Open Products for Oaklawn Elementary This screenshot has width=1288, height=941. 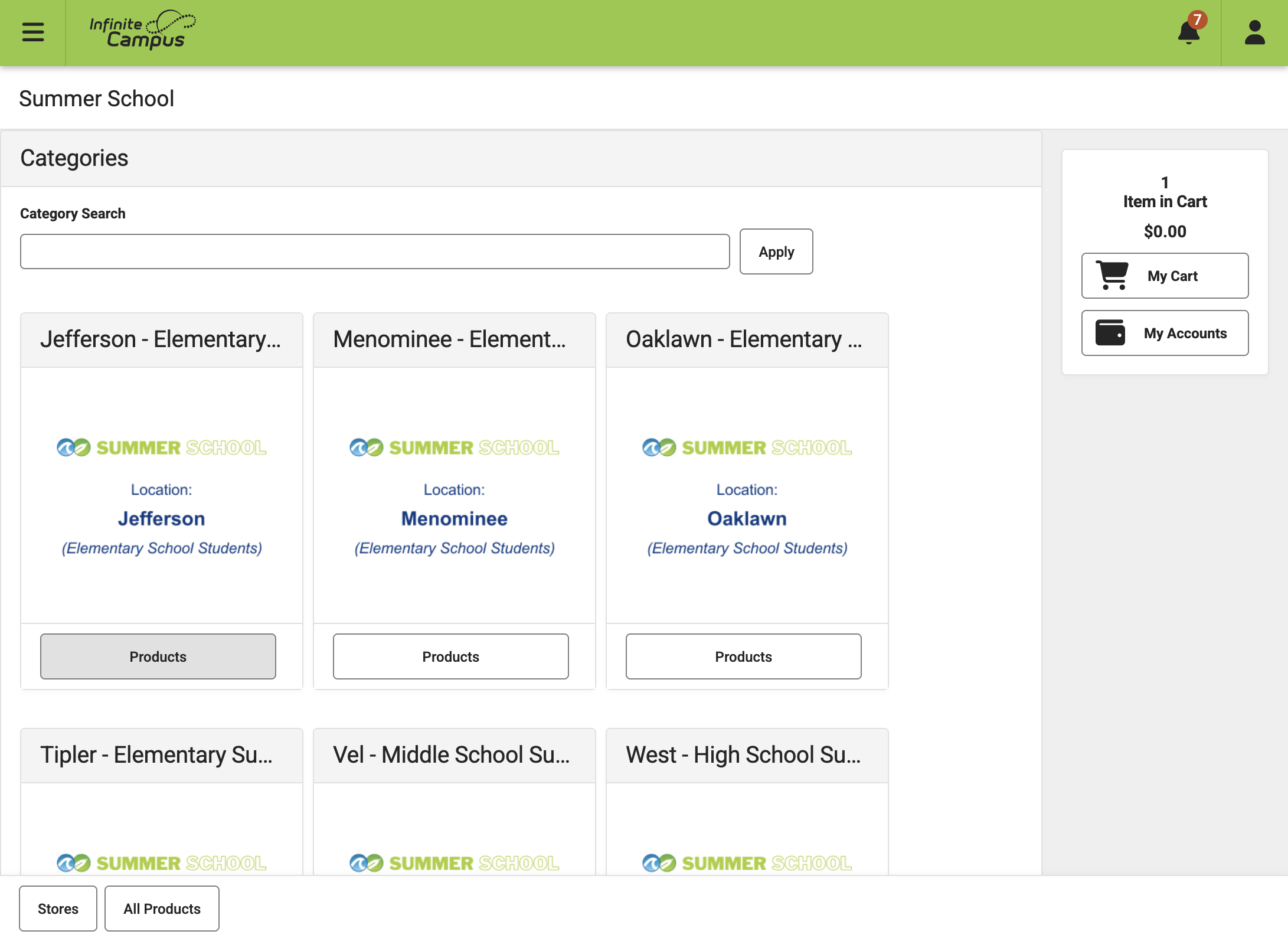(x=744, y=656)
